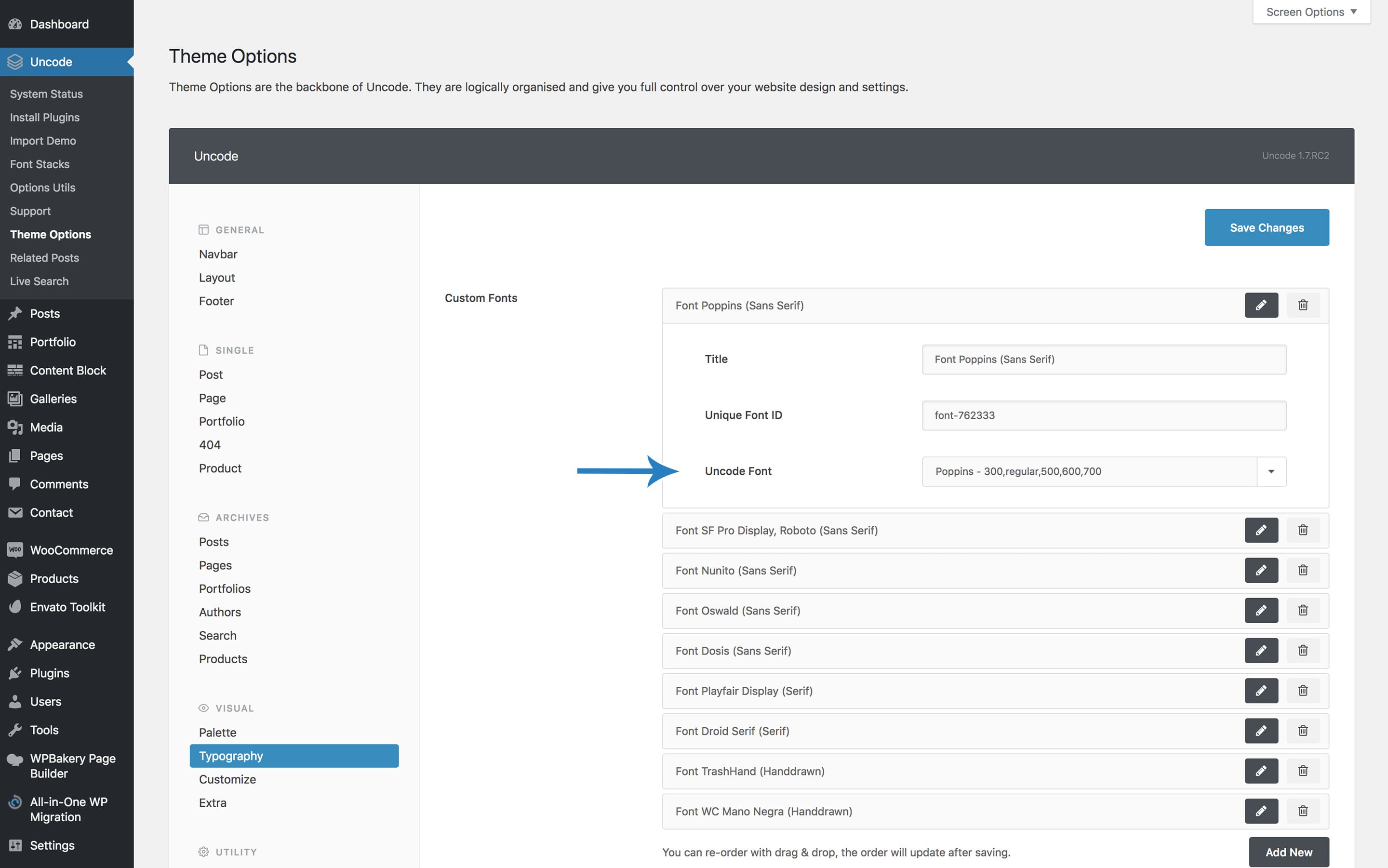Click the delete icon for Font Oswald

pos(1303,610)
